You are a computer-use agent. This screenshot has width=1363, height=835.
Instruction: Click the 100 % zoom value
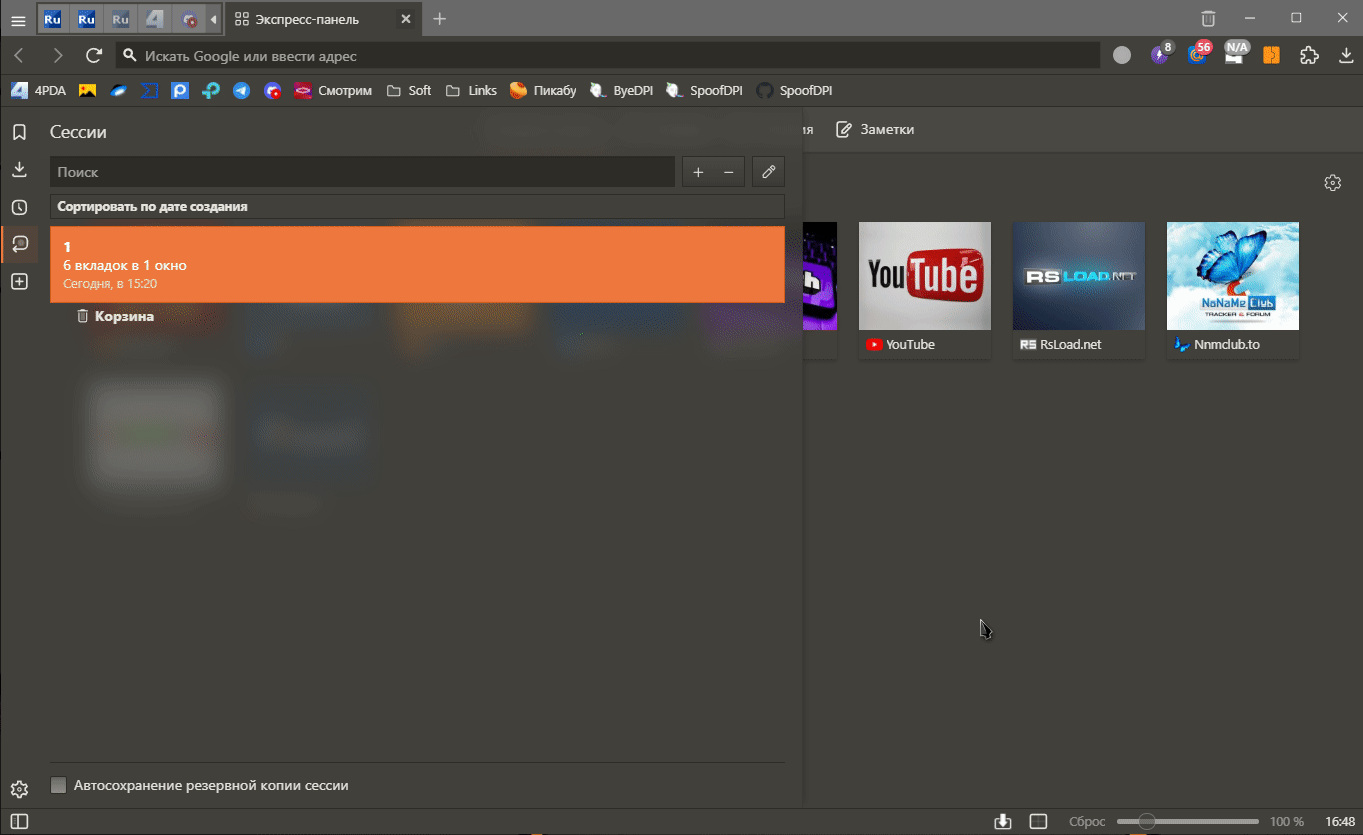[1287, 822]
